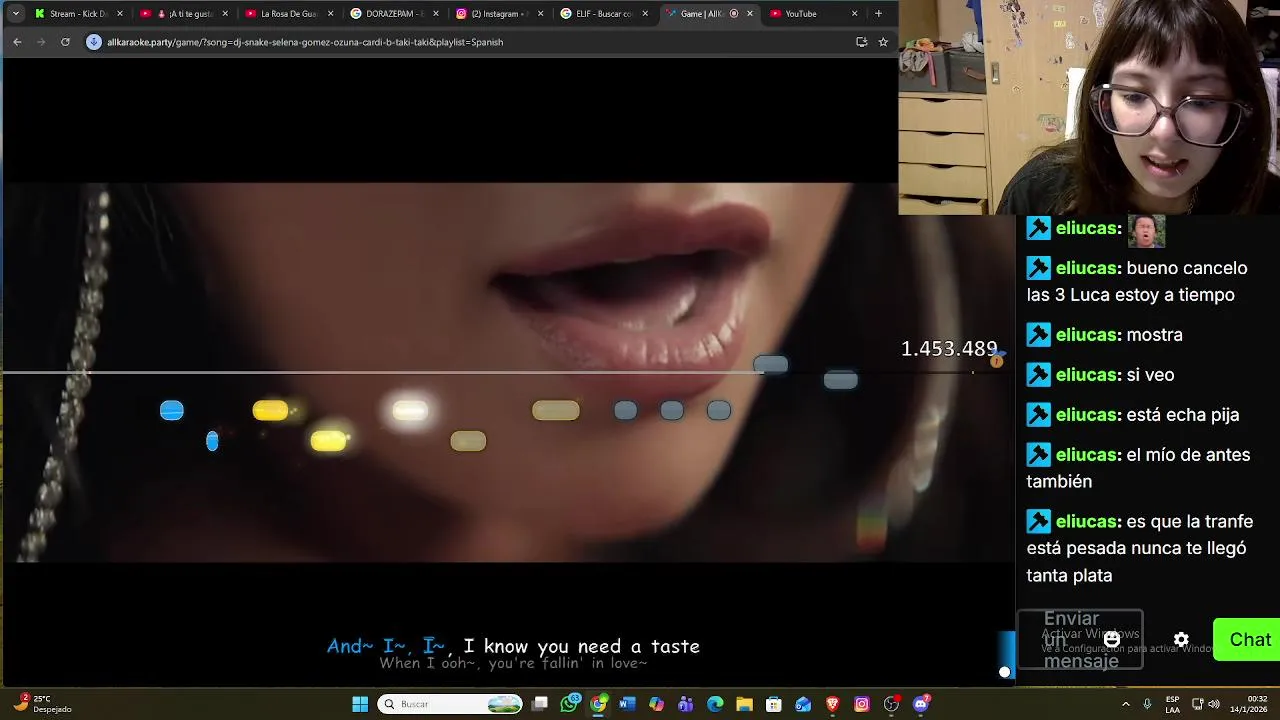1280x720 pixels.
Task: Launch Copilot from the taskbar
Action: (656, 704)
